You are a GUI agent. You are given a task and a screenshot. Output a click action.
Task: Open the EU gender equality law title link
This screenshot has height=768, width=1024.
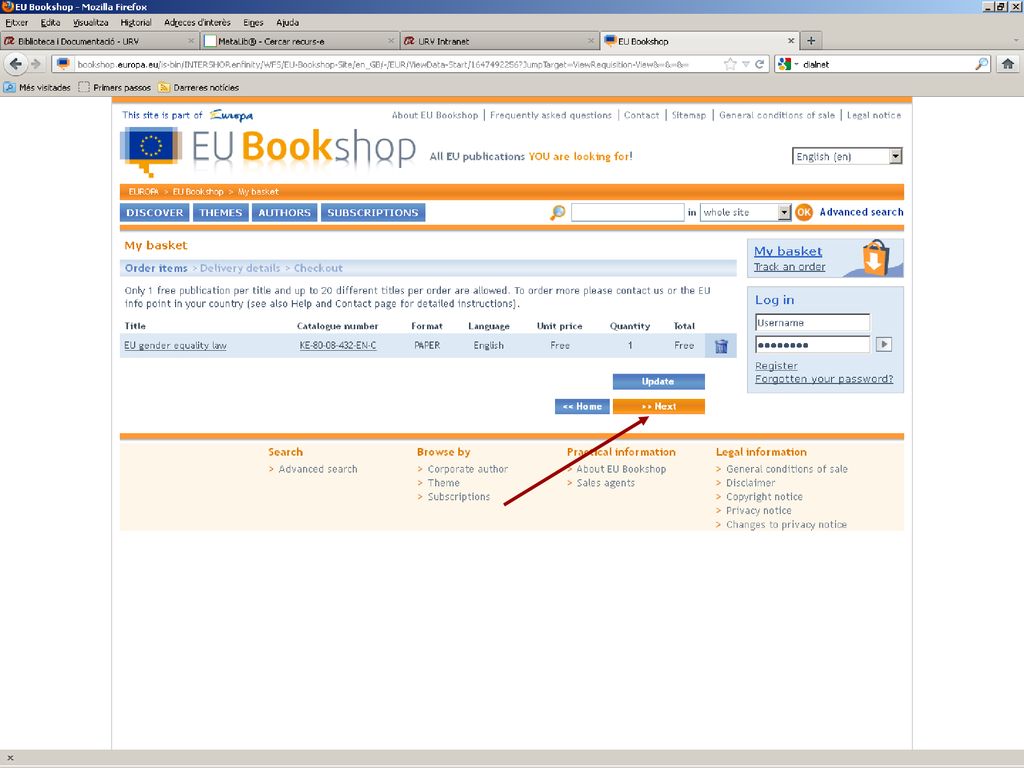pos(175,345)
